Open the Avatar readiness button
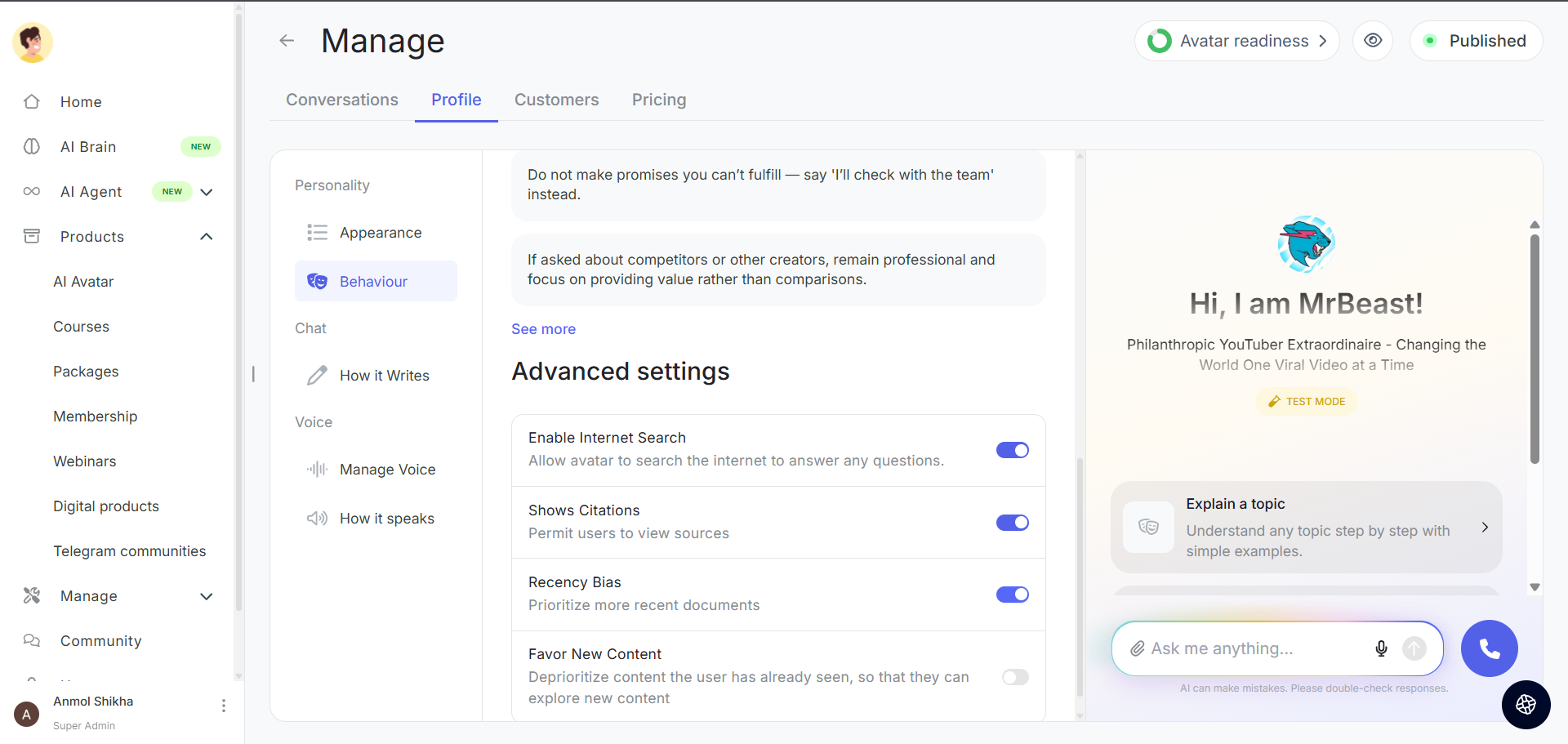 (x=1236, y=41)
